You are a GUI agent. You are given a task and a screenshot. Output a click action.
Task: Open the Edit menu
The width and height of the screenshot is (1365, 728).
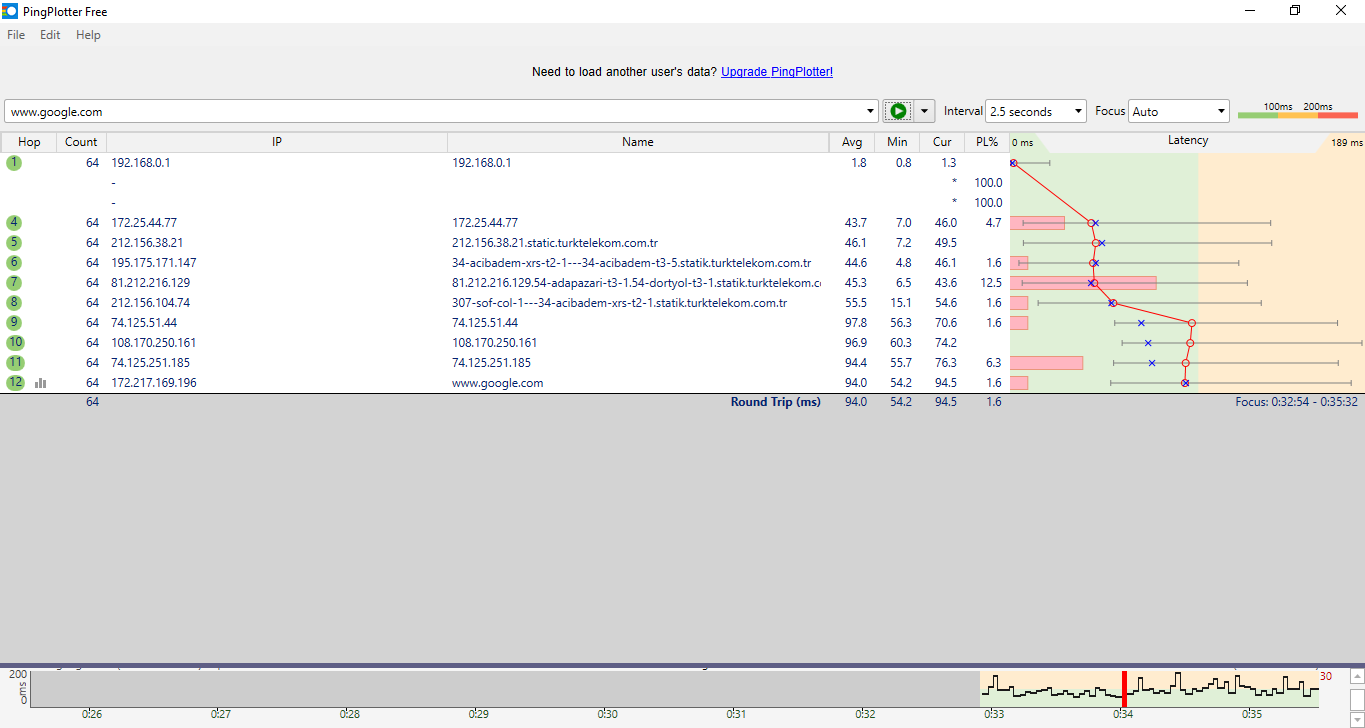50,35
